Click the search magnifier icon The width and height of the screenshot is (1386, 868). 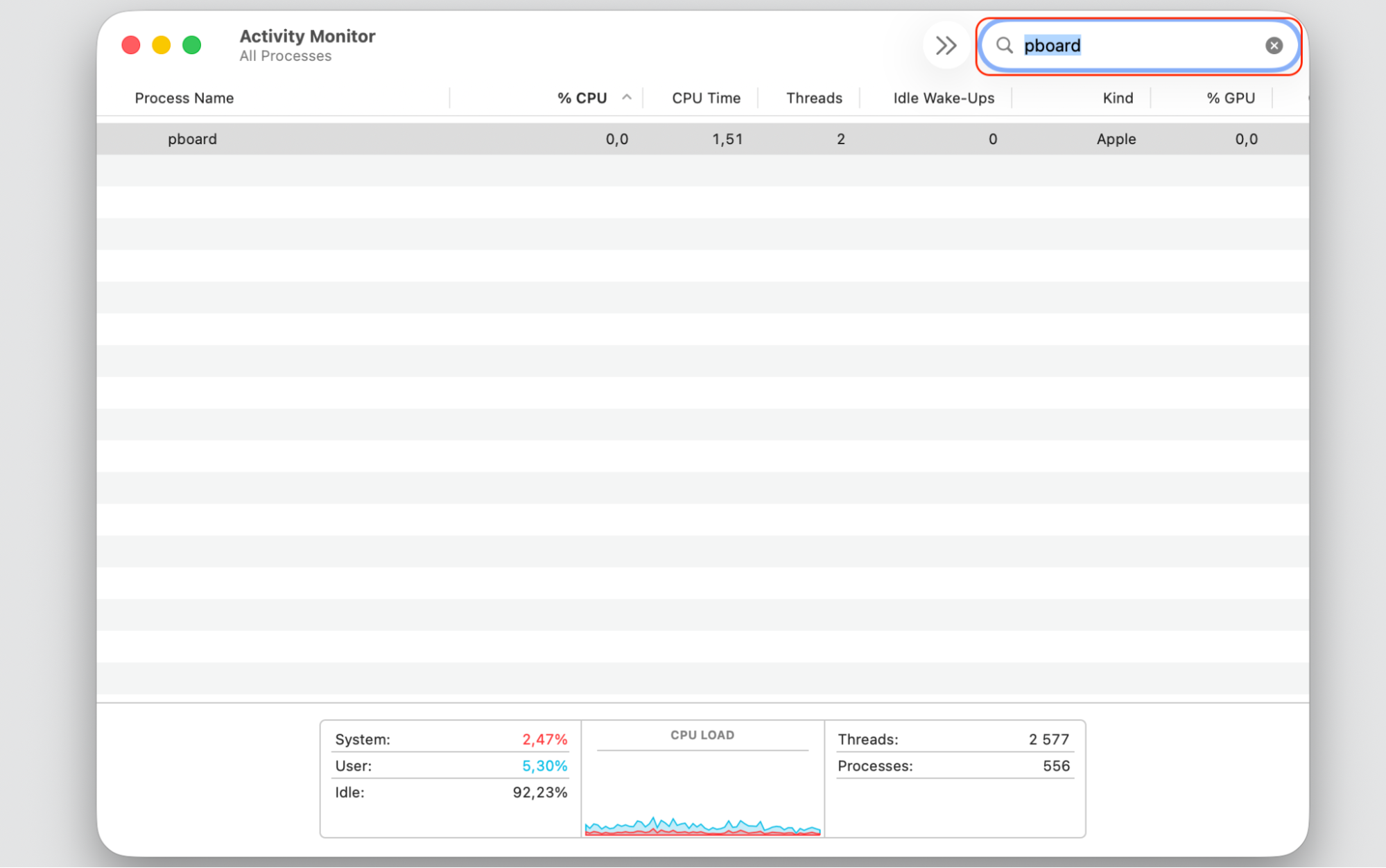click(1004, 46)
